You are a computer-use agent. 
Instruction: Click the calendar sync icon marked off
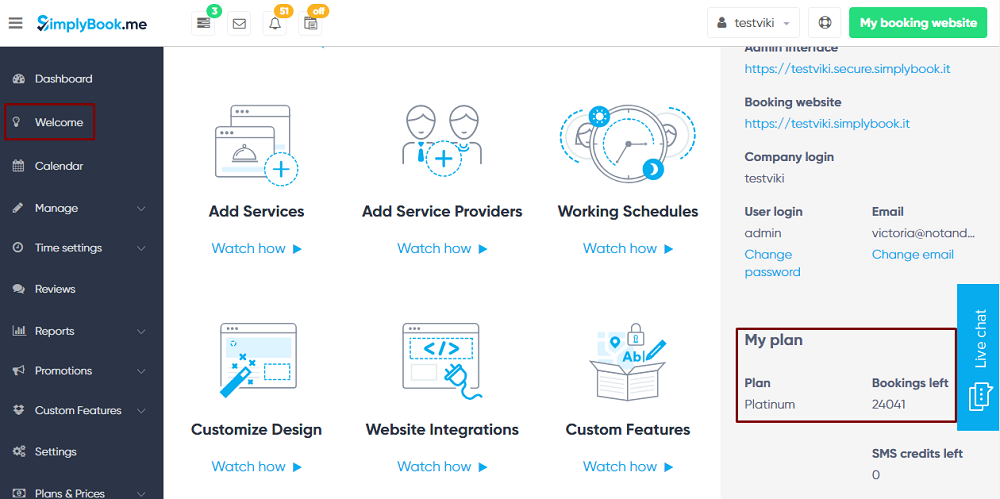pos(311,23)
